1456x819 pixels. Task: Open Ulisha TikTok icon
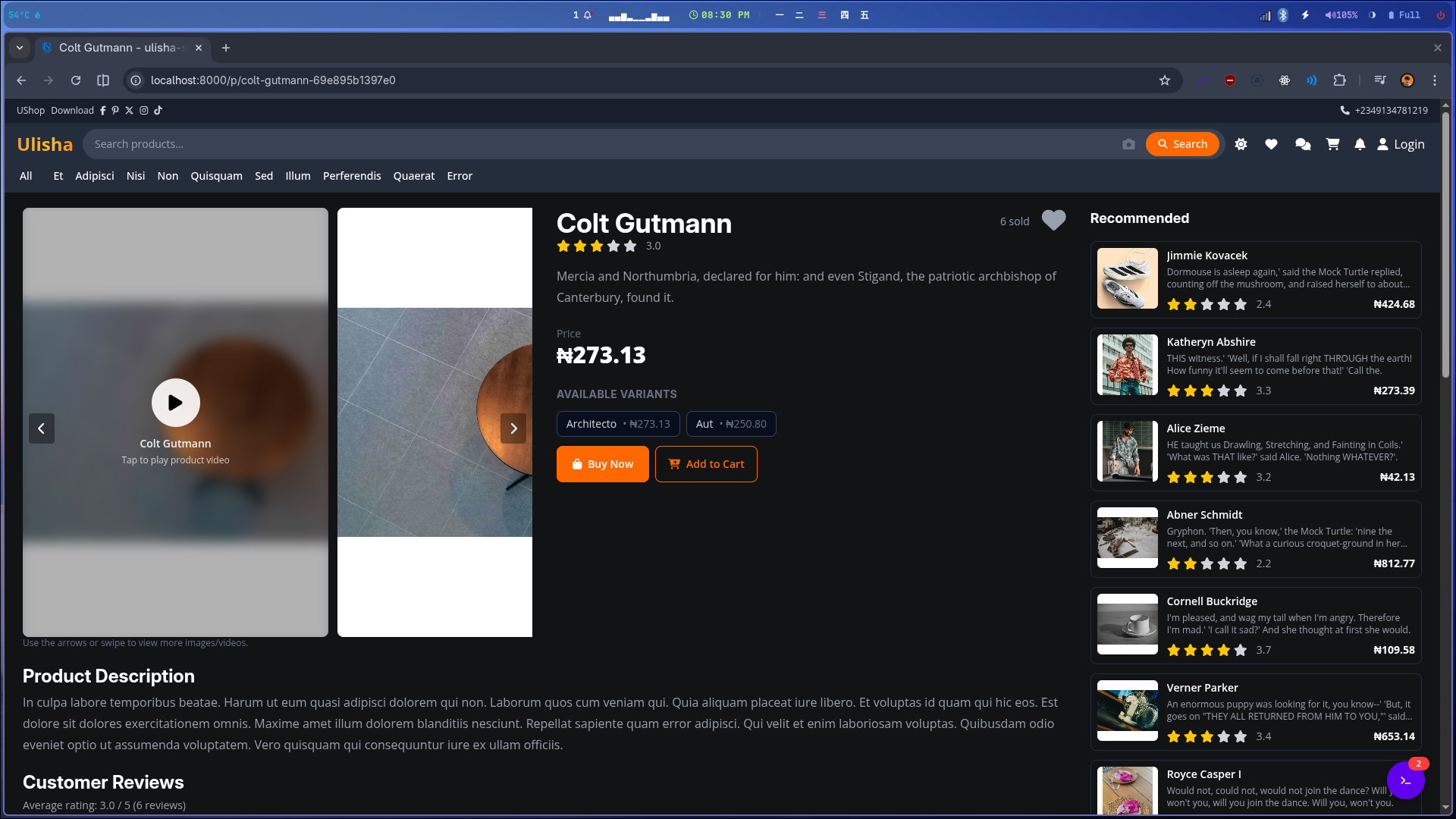click(158, 111)
